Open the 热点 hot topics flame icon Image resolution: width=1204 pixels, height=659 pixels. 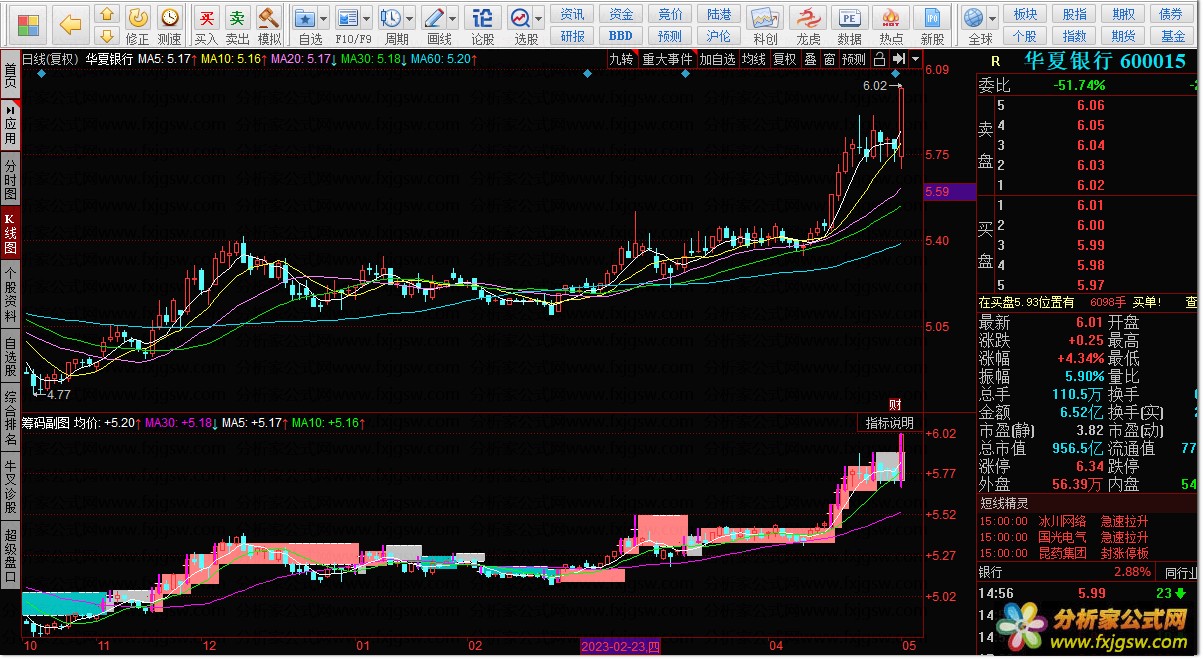891,17
